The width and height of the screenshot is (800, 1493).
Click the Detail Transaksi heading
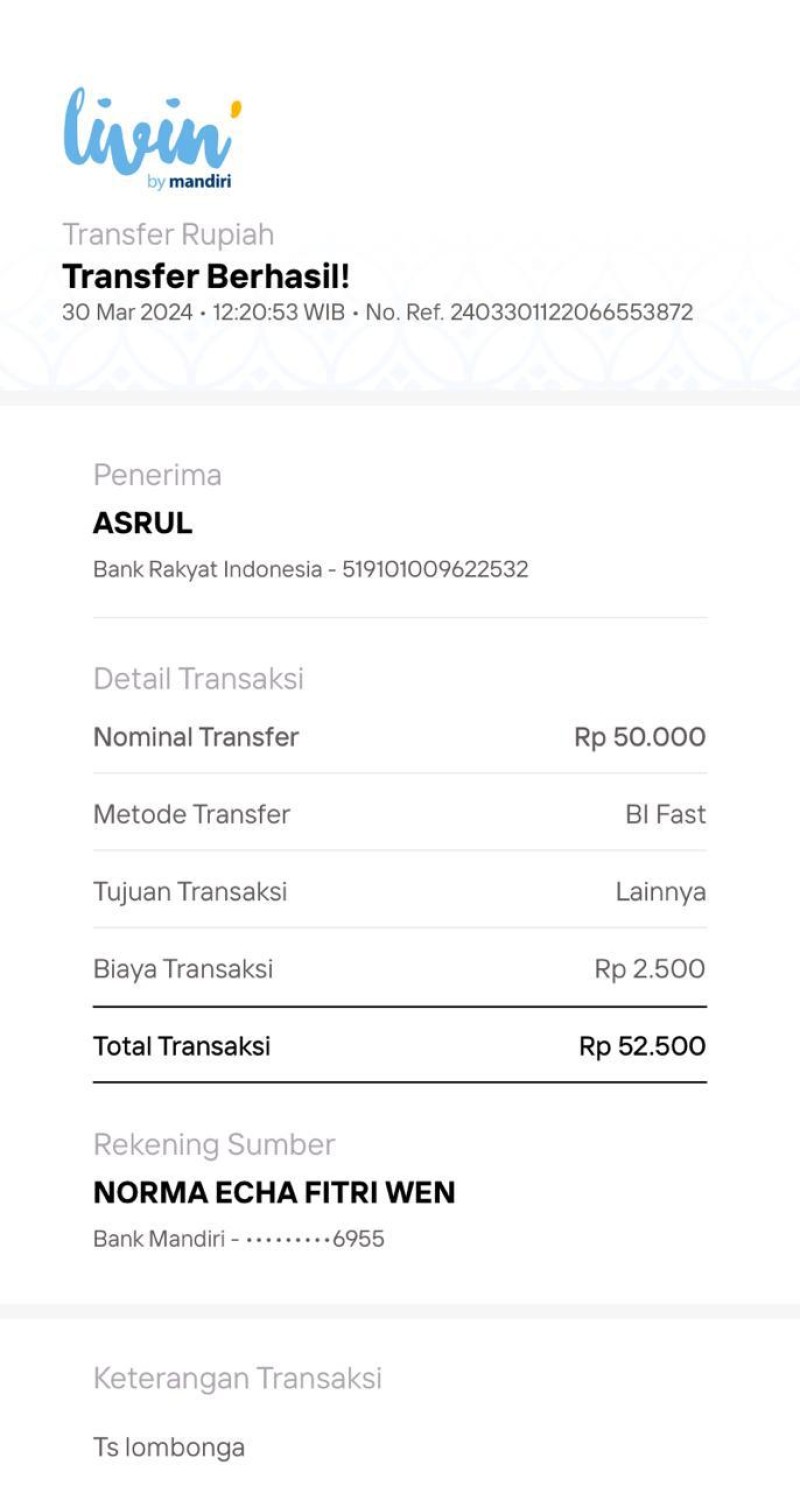click(x=198, y=679)
